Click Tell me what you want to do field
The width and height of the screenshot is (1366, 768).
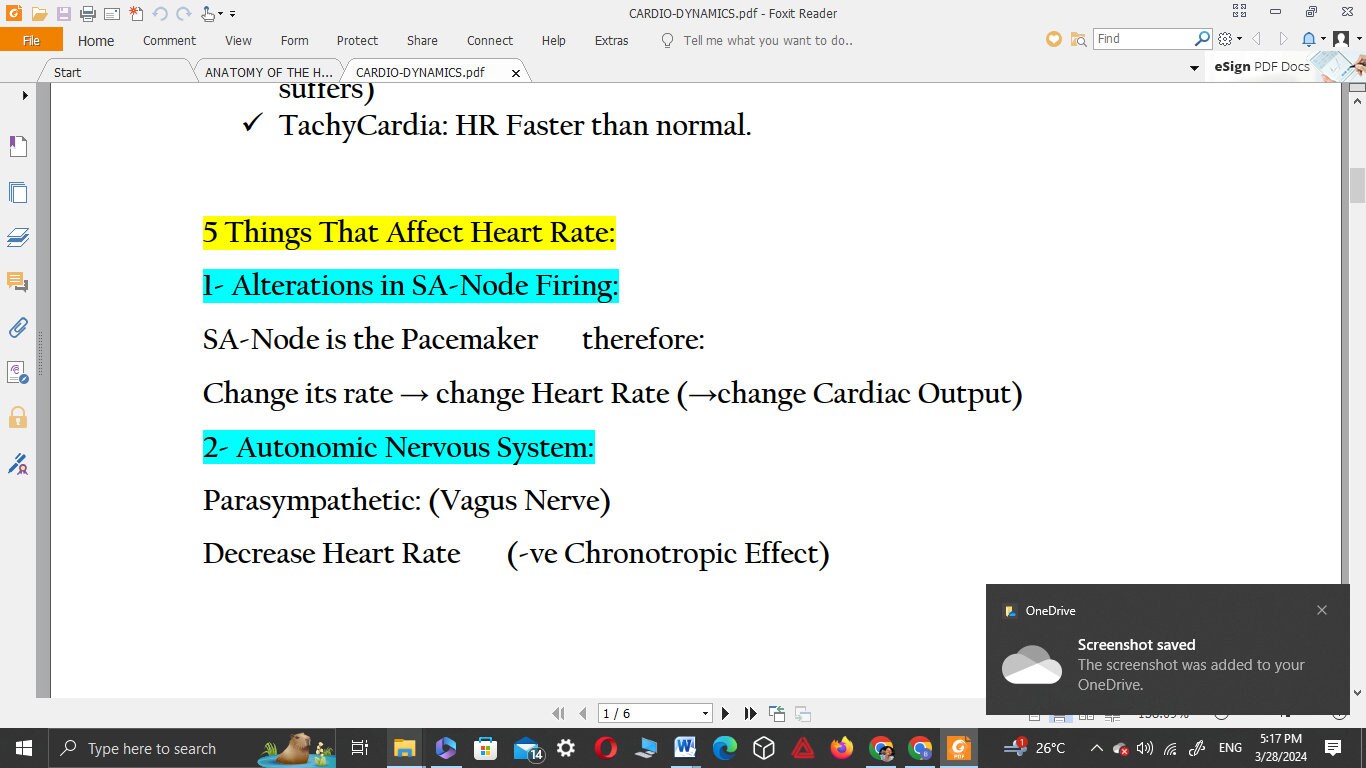(x=768, y=41)
